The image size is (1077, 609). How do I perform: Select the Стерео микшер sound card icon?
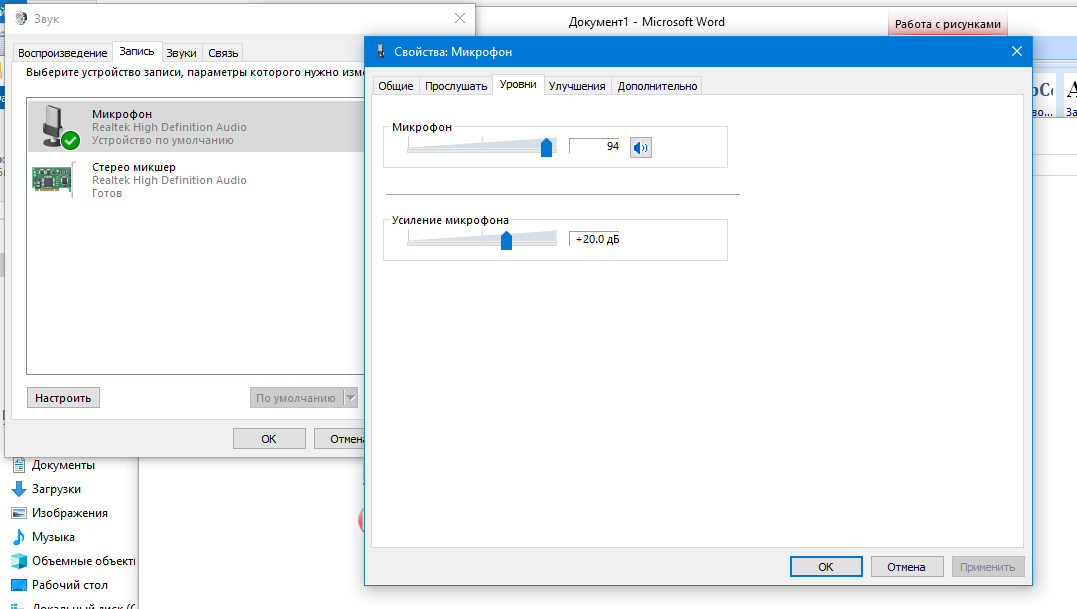pyautogui.click(x=52, y=180)
